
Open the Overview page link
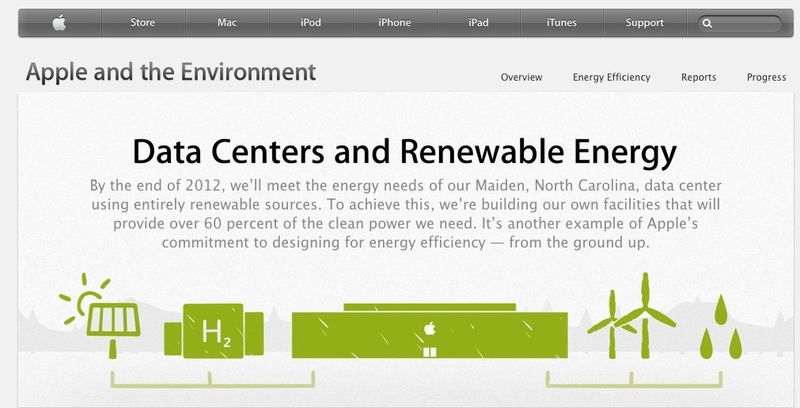click(521, 78)
